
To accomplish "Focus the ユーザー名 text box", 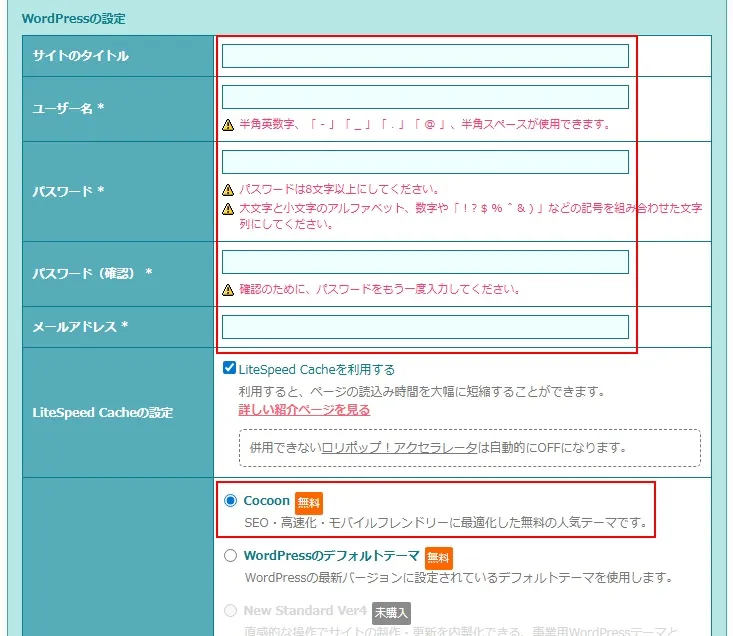I will point(425,97).
